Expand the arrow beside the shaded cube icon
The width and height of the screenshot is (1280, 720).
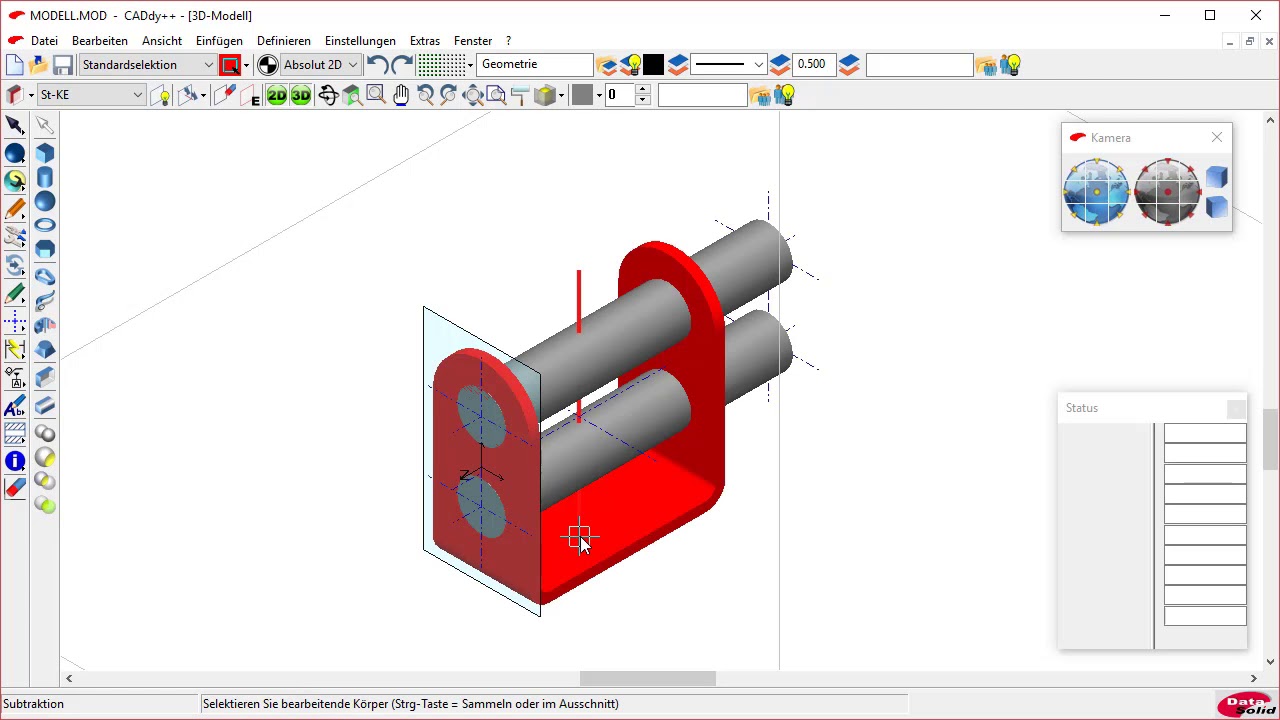[562, 96]
